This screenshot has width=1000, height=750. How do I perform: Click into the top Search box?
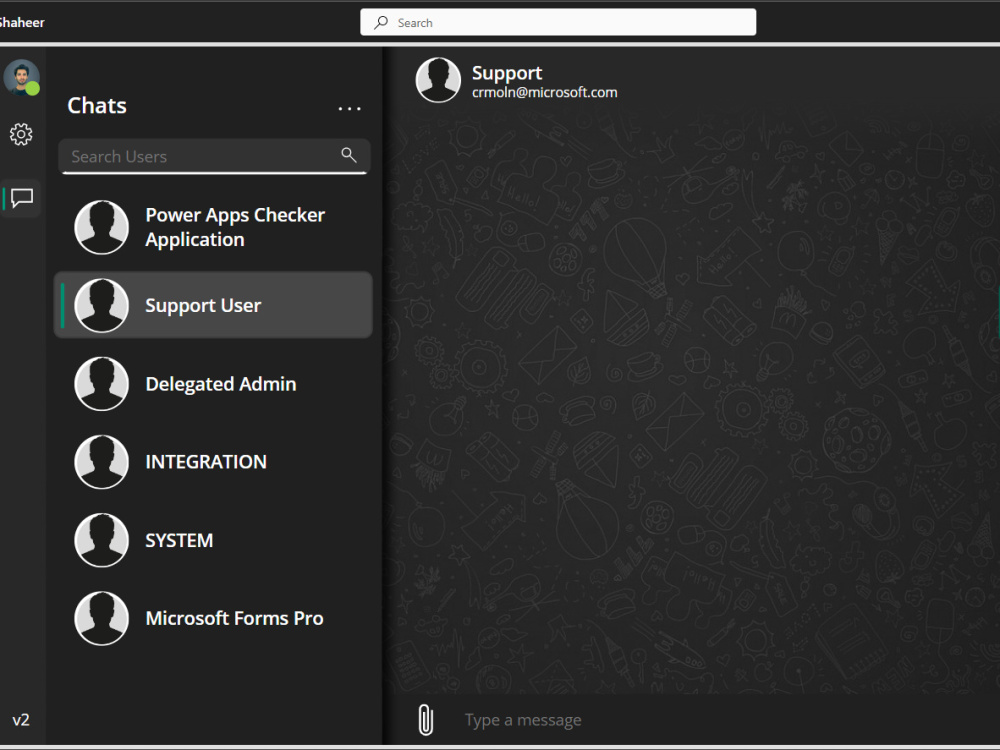[558, 22]
